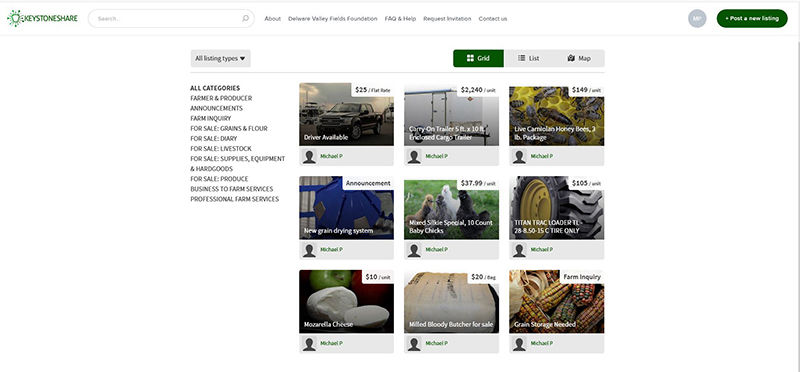Open the All listing types dropdown

[220, 58]
